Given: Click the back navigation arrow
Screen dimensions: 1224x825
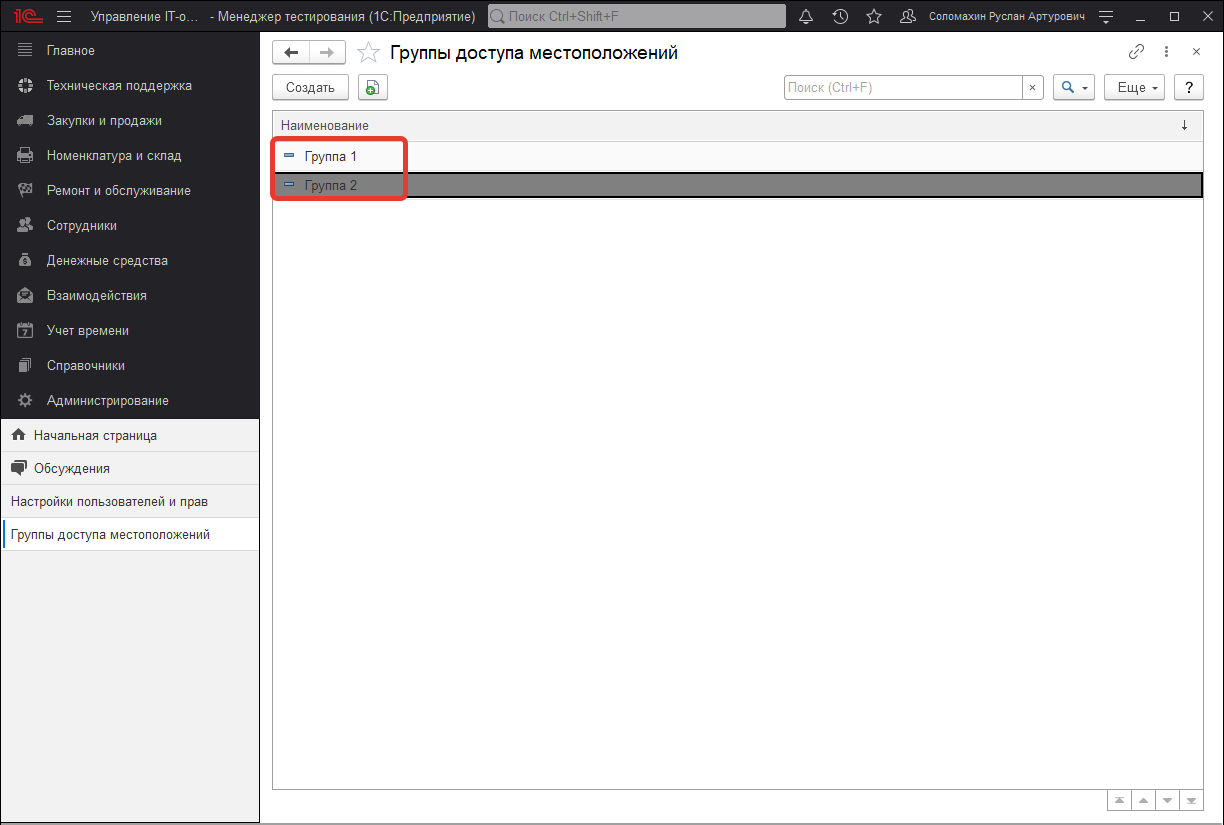Looking at the screenshot, I should point(291,53).
